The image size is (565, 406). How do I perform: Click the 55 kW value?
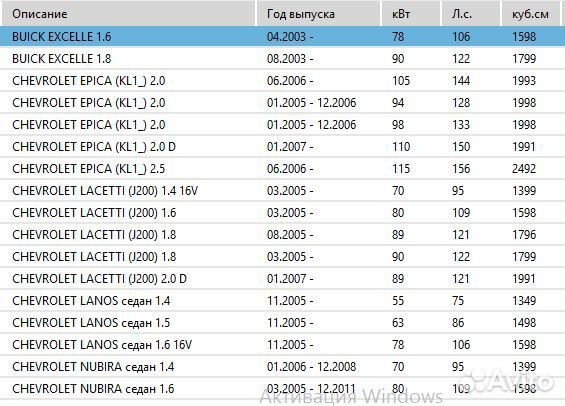[x=398, y=300]
